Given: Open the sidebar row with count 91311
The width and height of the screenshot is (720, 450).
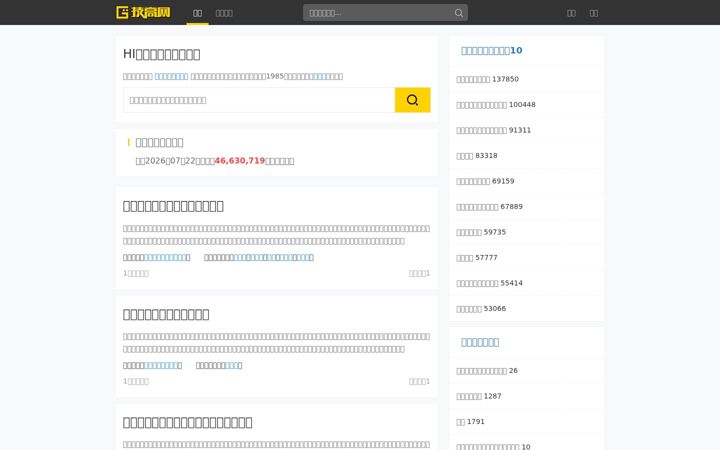Looking at the screenshot, I should (526, 130).
